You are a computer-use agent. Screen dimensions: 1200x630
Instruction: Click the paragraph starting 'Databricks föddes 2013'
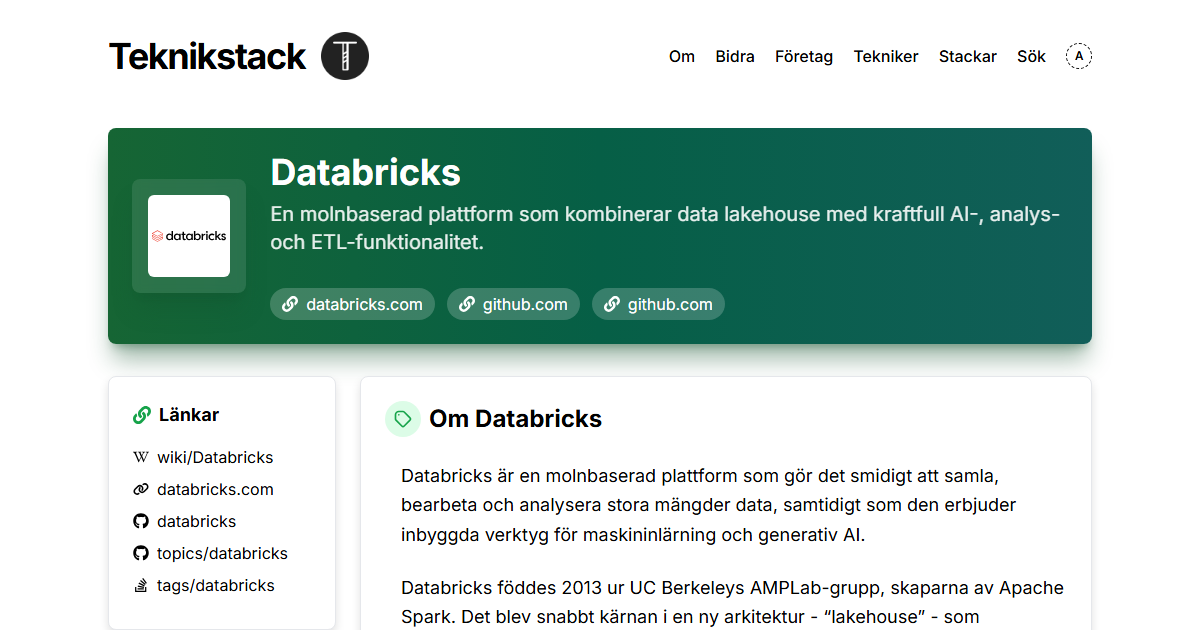coord(732,602)
